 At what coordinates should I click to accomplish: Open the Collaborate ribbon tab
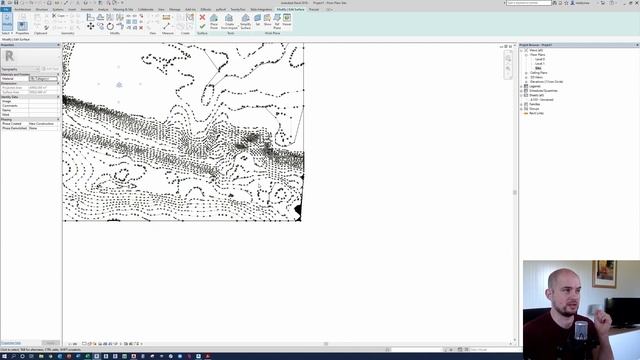[146, 9]
